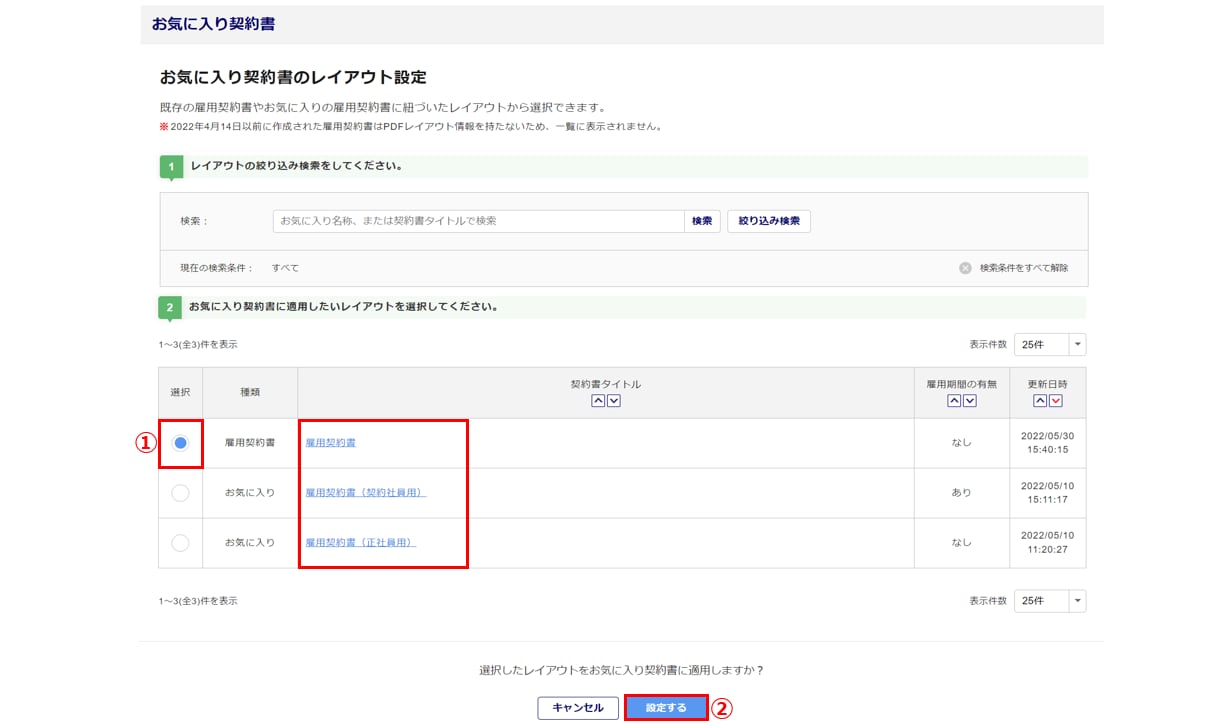Select the 雇用契約書 row radio button
The height and width of the screenshot is (725, 1226).
click(x=180, y=443)
